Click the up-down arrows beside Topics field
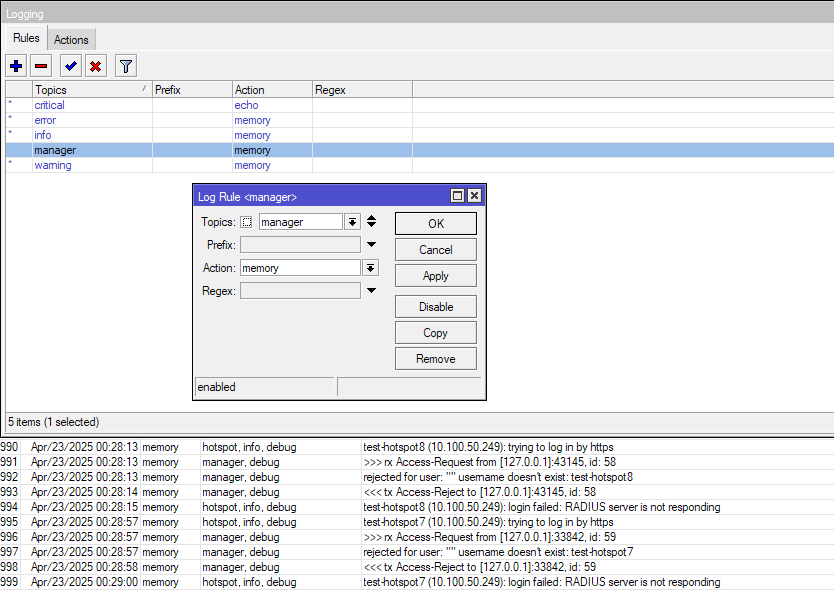Image resolution: width=834 pixels, height=593 pixels. coord(372,222)
